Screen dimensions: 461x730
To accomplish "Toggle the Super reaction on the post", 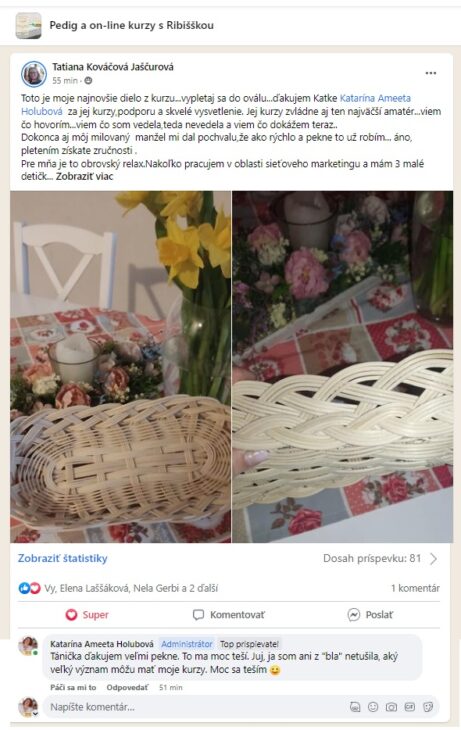I will click(87, 615).
